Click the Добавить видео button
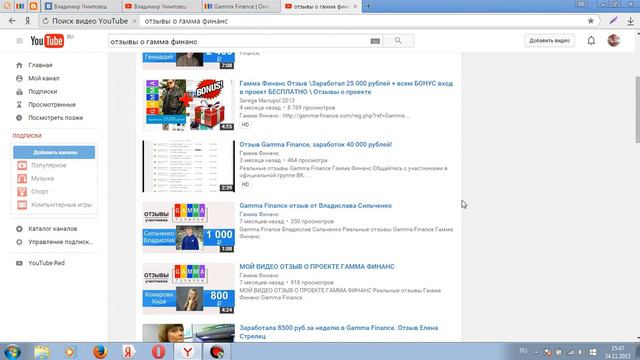Viewport: 640px width, 360px height. tap(549, 40)
